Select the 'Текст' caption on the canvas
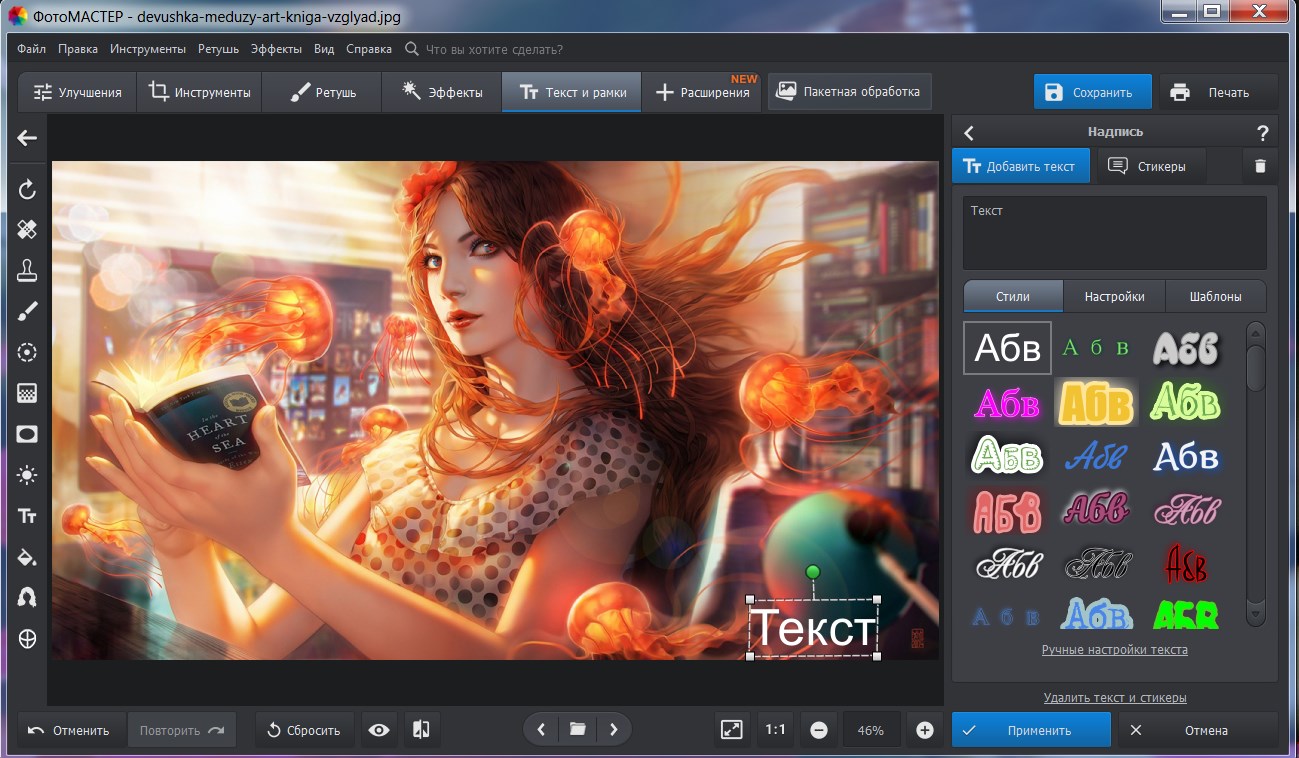 (813, 629)
